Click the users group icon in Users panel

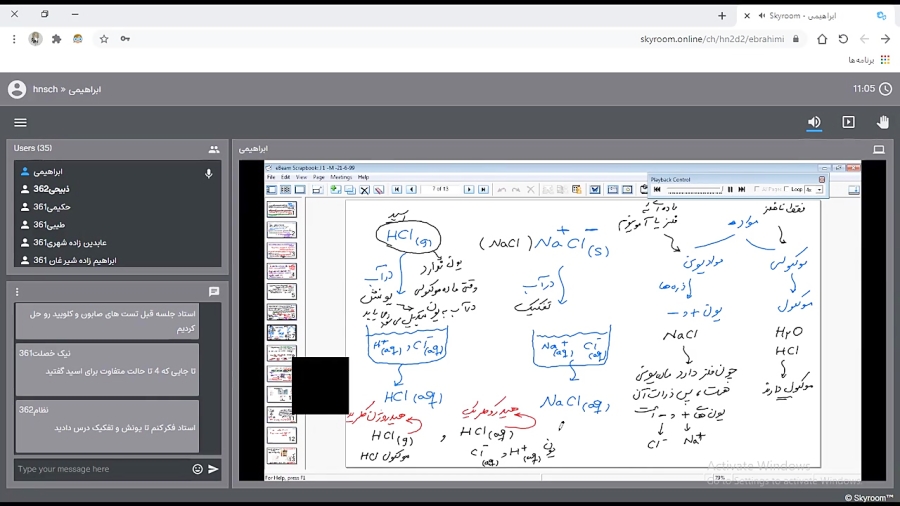click(214, 149)
